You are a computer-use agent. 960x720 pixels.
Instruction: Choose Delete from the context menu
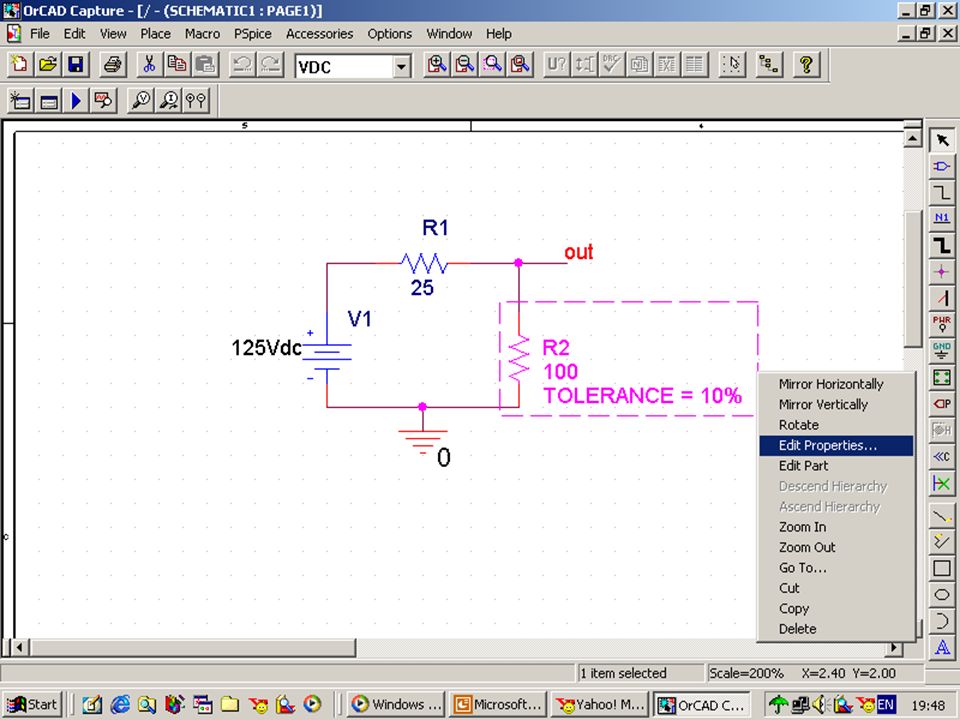click(x=836, y=629)
